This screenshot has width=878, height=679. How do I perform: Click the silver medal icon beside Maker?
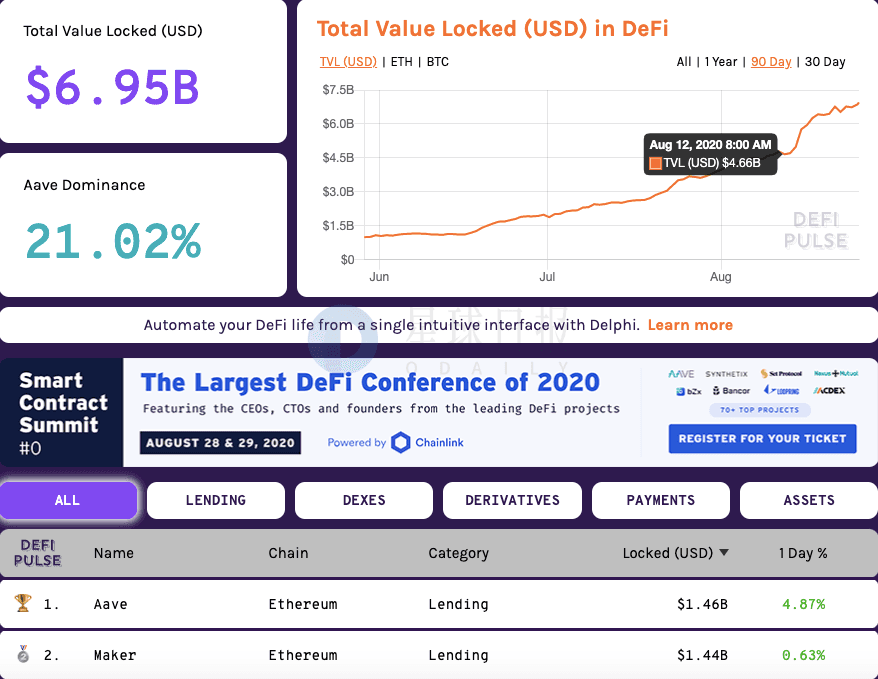(x=23, y=654)
